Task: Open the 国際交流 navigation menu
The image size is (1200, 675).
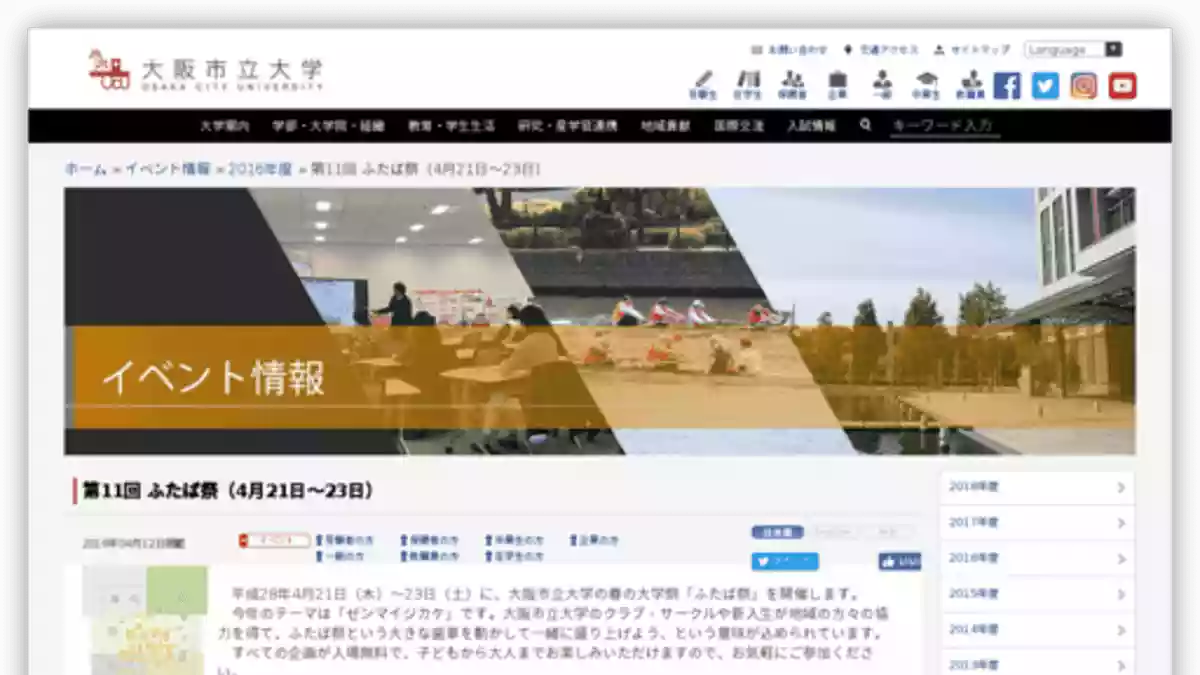Action: (739, 127)
